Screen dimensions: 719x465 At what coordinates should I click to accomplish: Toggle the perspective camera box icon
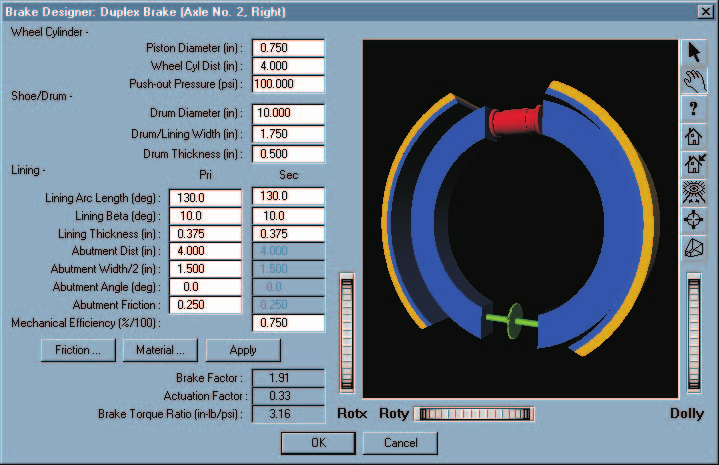point(694,248)
